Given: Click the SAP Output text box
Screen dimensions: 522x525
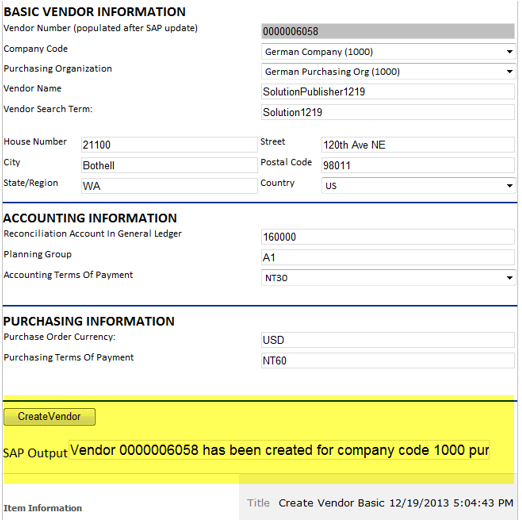Looking at the screenshot, I should click(x=279, y=451).
